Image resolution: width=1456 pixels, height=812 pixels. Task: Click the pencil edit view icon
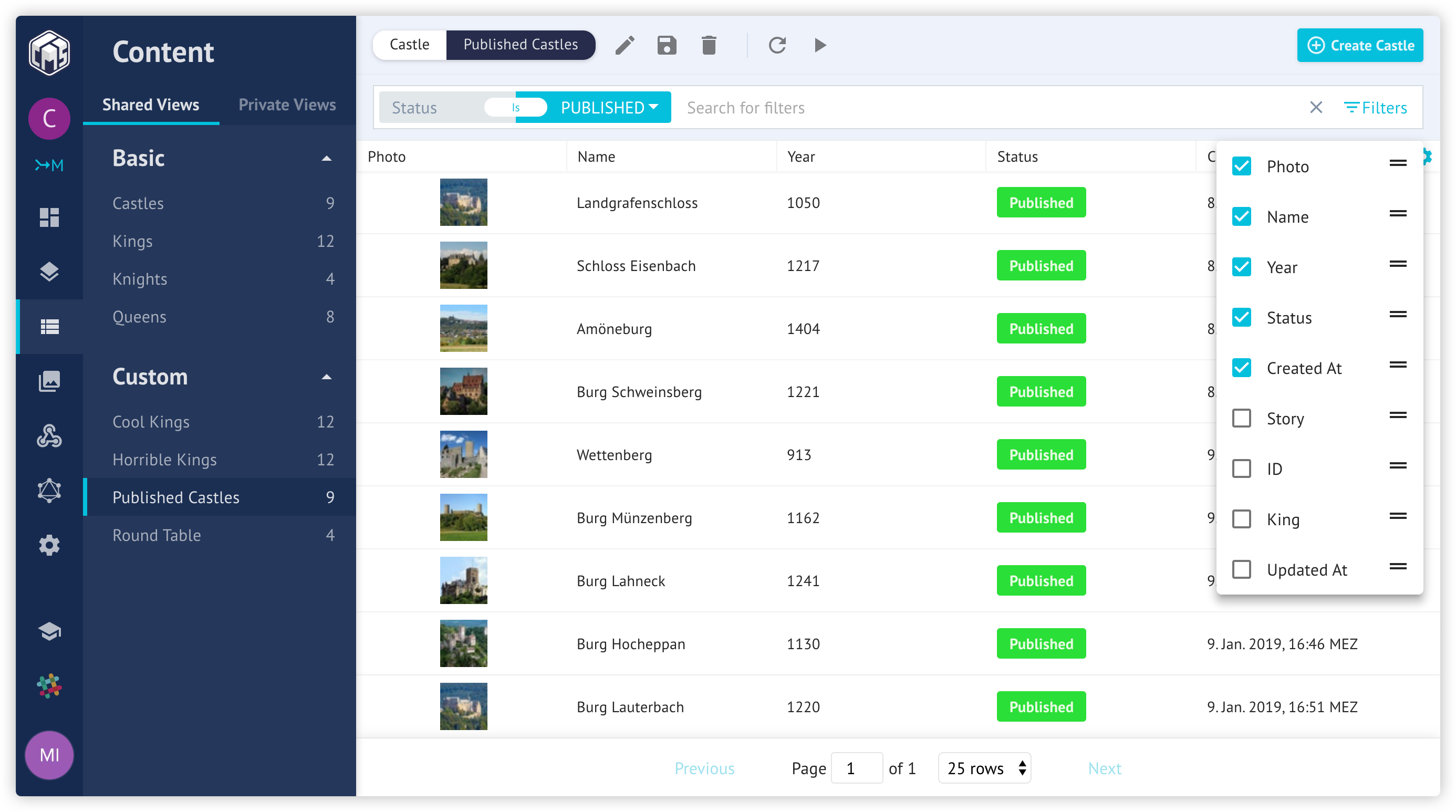point(625,45)
